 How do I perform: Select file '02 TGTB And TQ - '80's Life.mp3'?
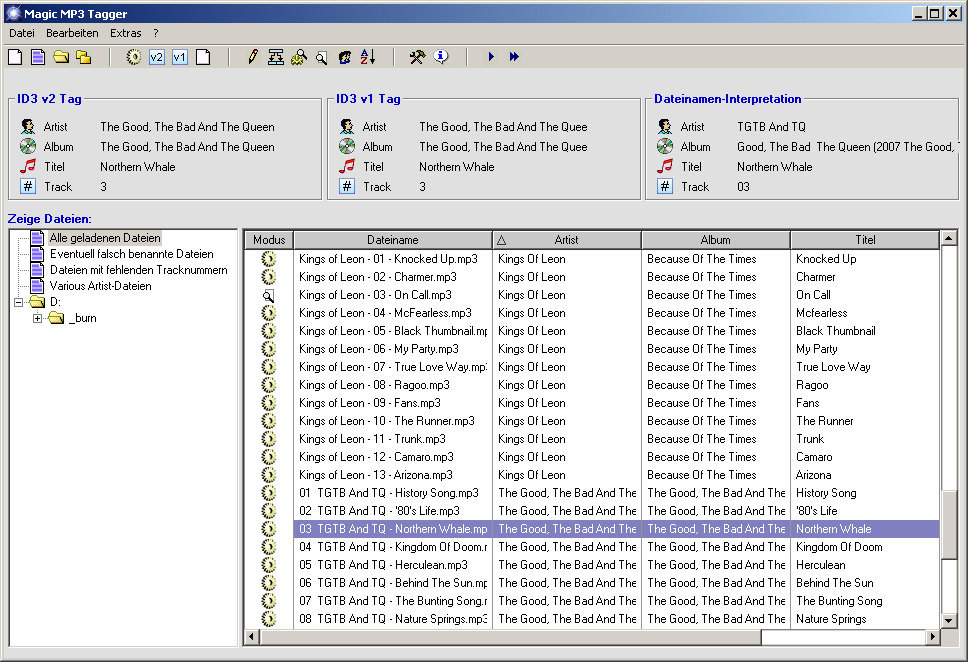[x=379, y=511]
